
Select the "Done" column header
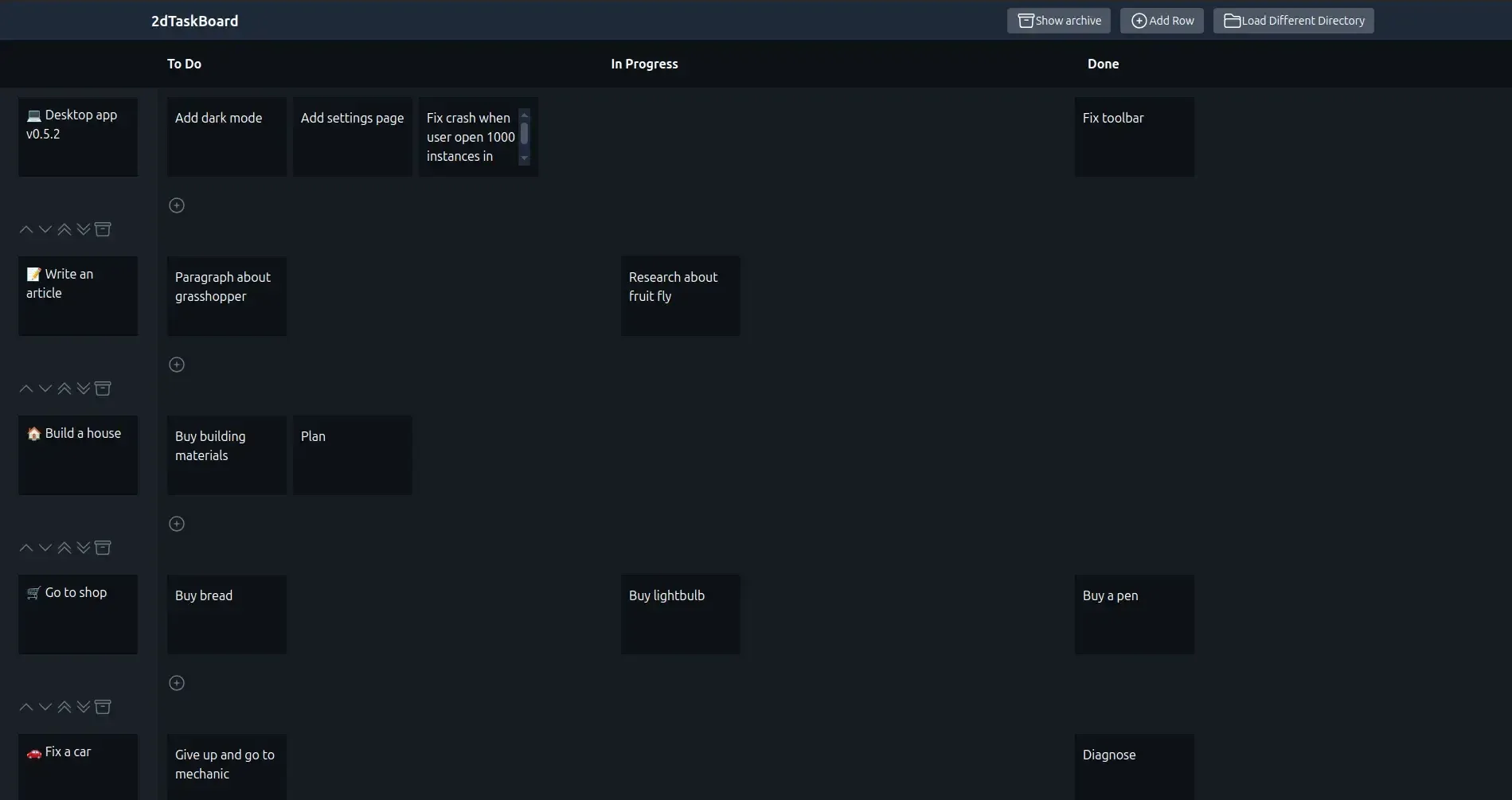(1103, 64)
